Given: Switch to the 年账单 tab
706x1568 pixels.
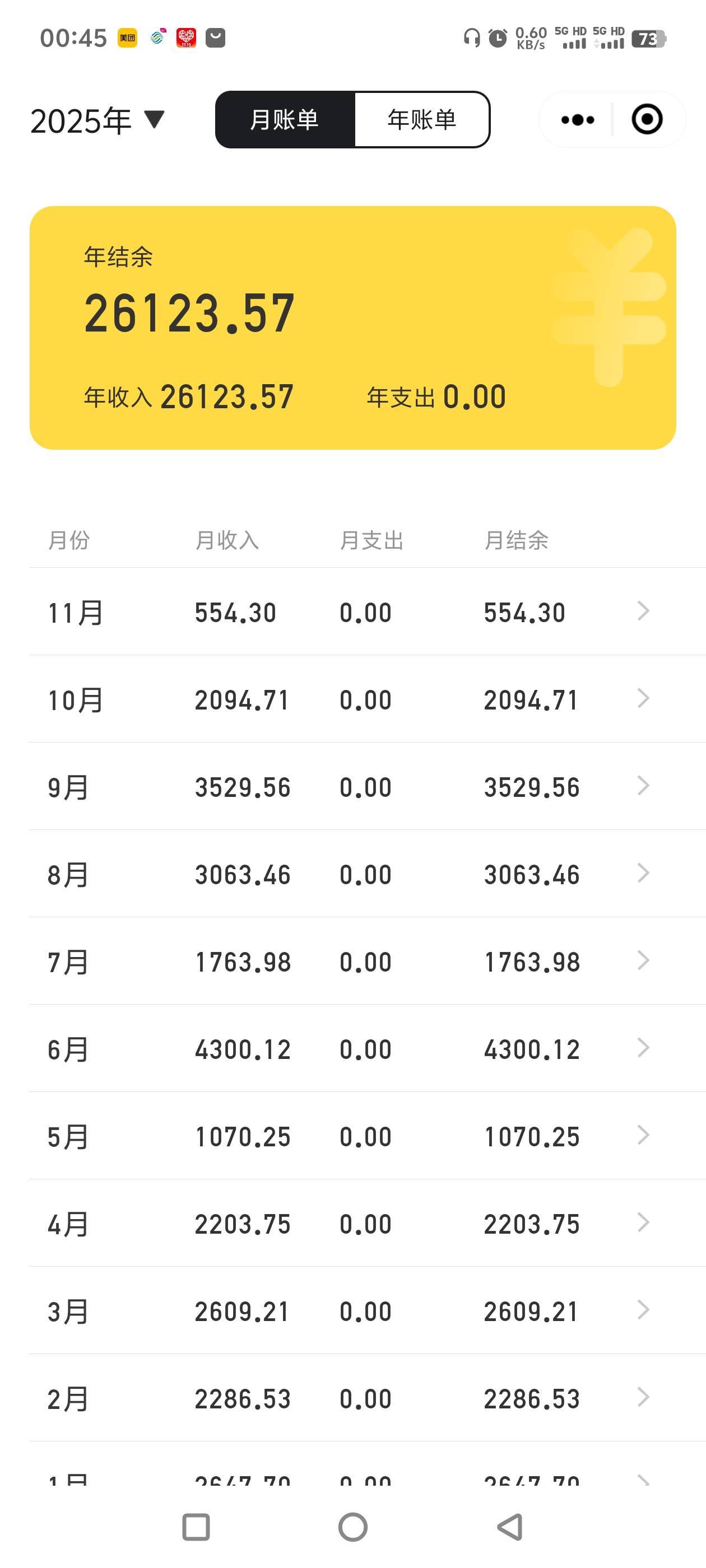Looking at the screenshot, I should tap(421, 119).
